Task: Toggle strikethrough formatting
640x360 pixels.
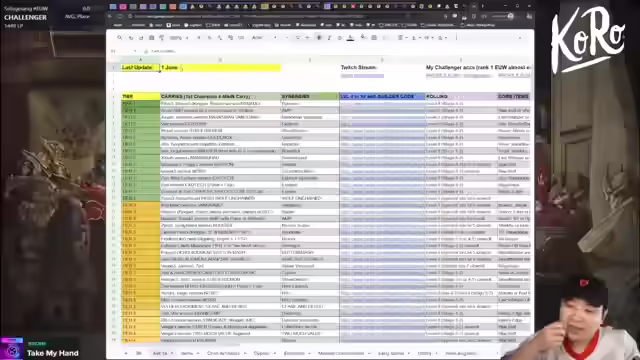Action: pyautogui.click(x=340, y=38)
